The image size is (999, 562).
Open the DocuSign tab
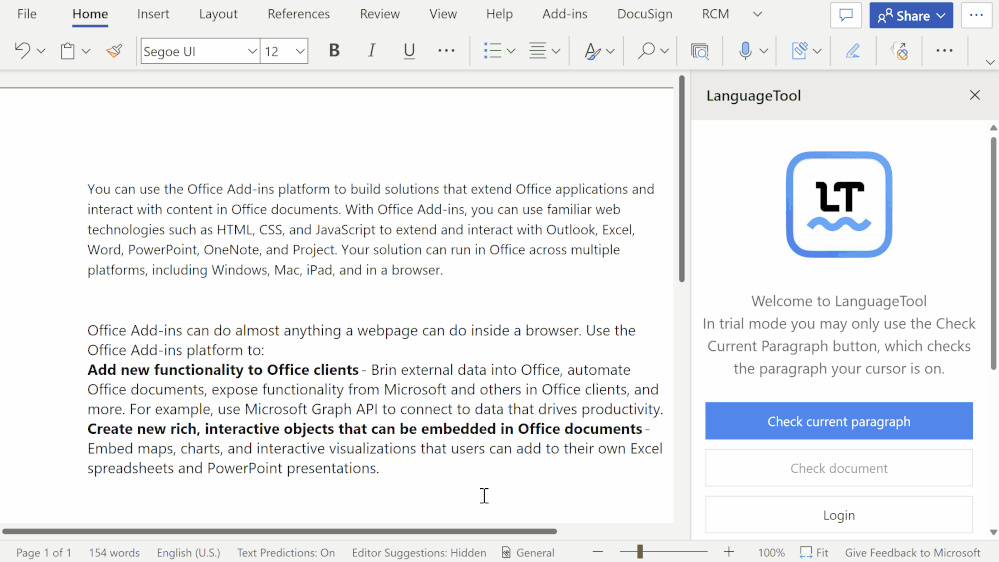coord(645,14)
